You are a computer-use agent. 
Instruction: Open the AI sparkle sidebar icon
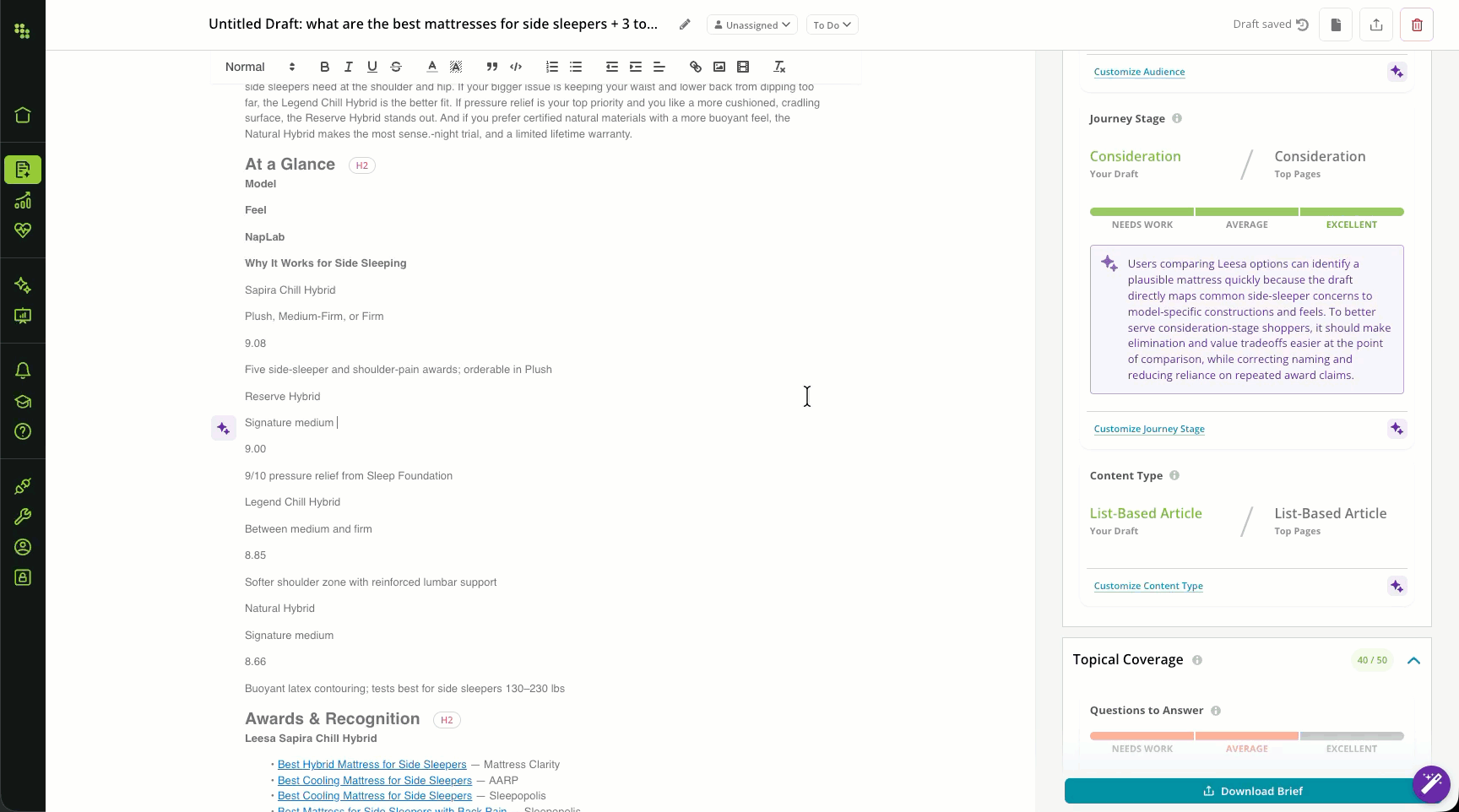pyautogui.click(x=23, y=285)
